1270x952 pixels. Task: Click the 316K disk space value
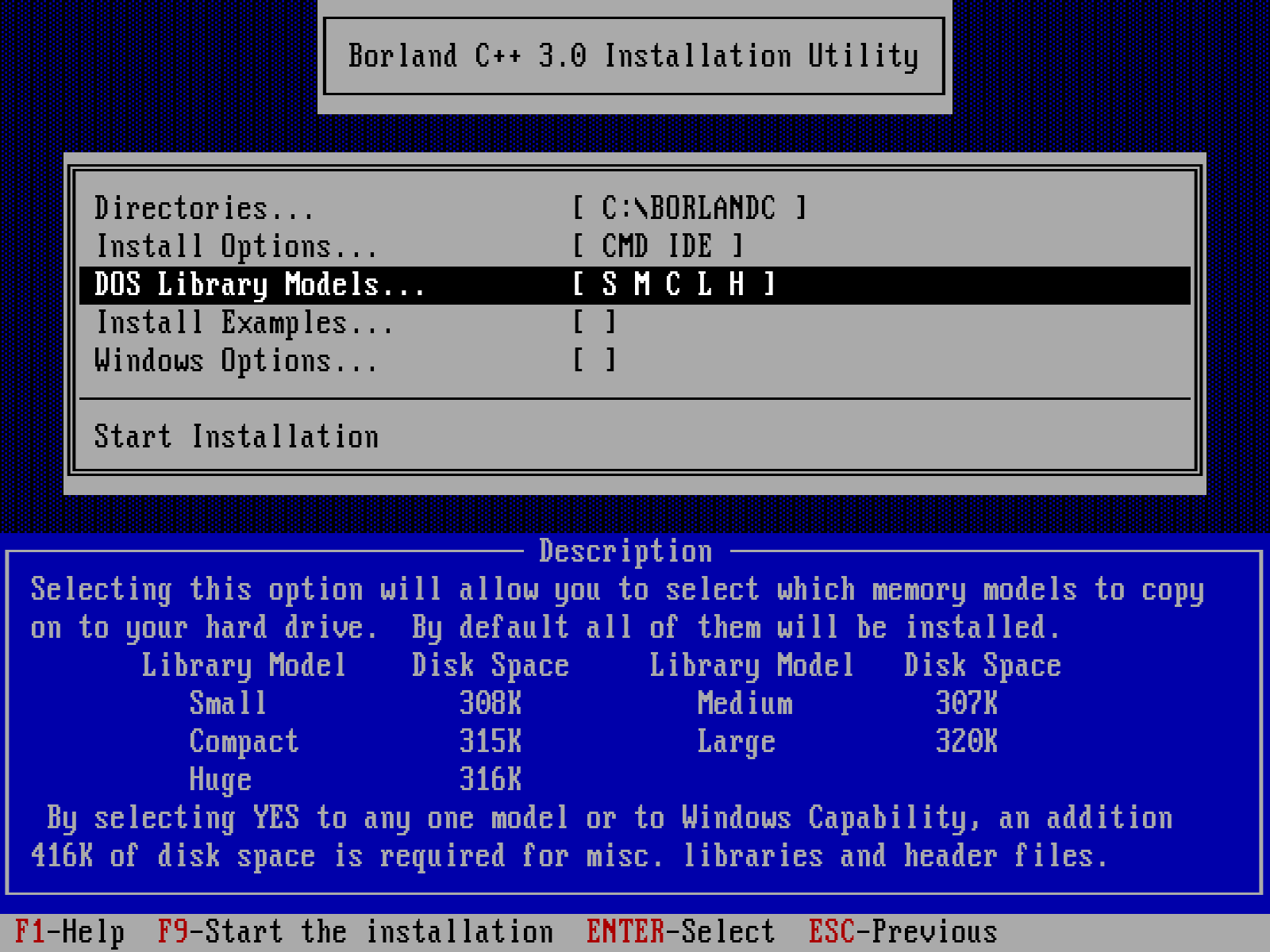[x=491, y=779]
